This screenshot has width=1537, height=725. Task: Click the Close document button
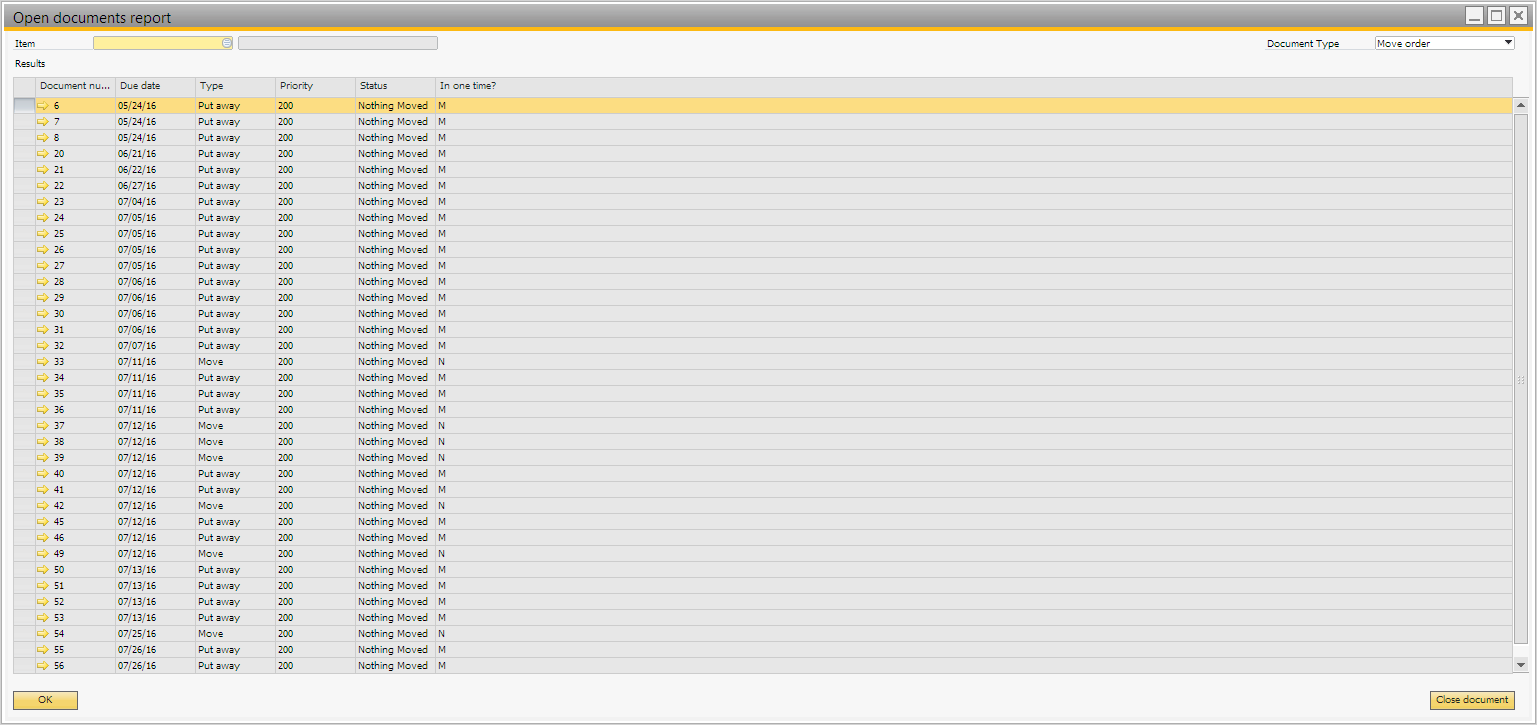coord(1472,700)
